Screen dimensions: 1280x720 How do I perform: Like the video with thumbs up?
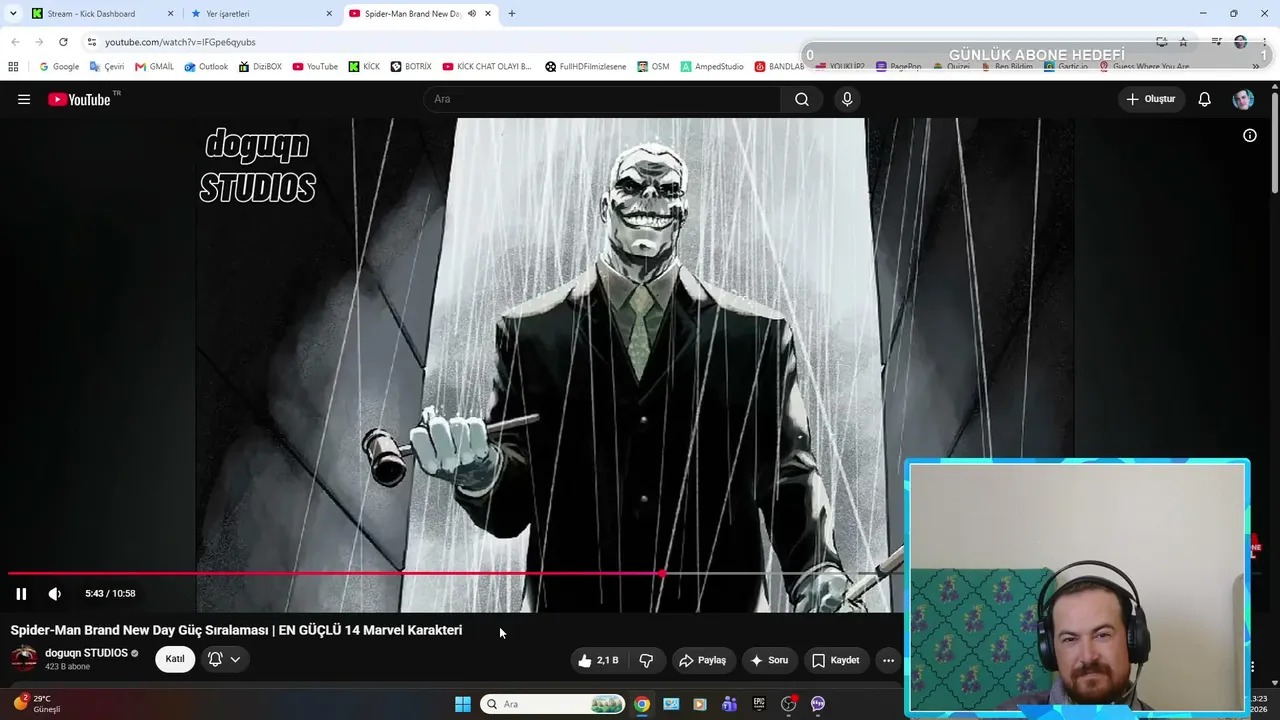(x=598, y=660)
